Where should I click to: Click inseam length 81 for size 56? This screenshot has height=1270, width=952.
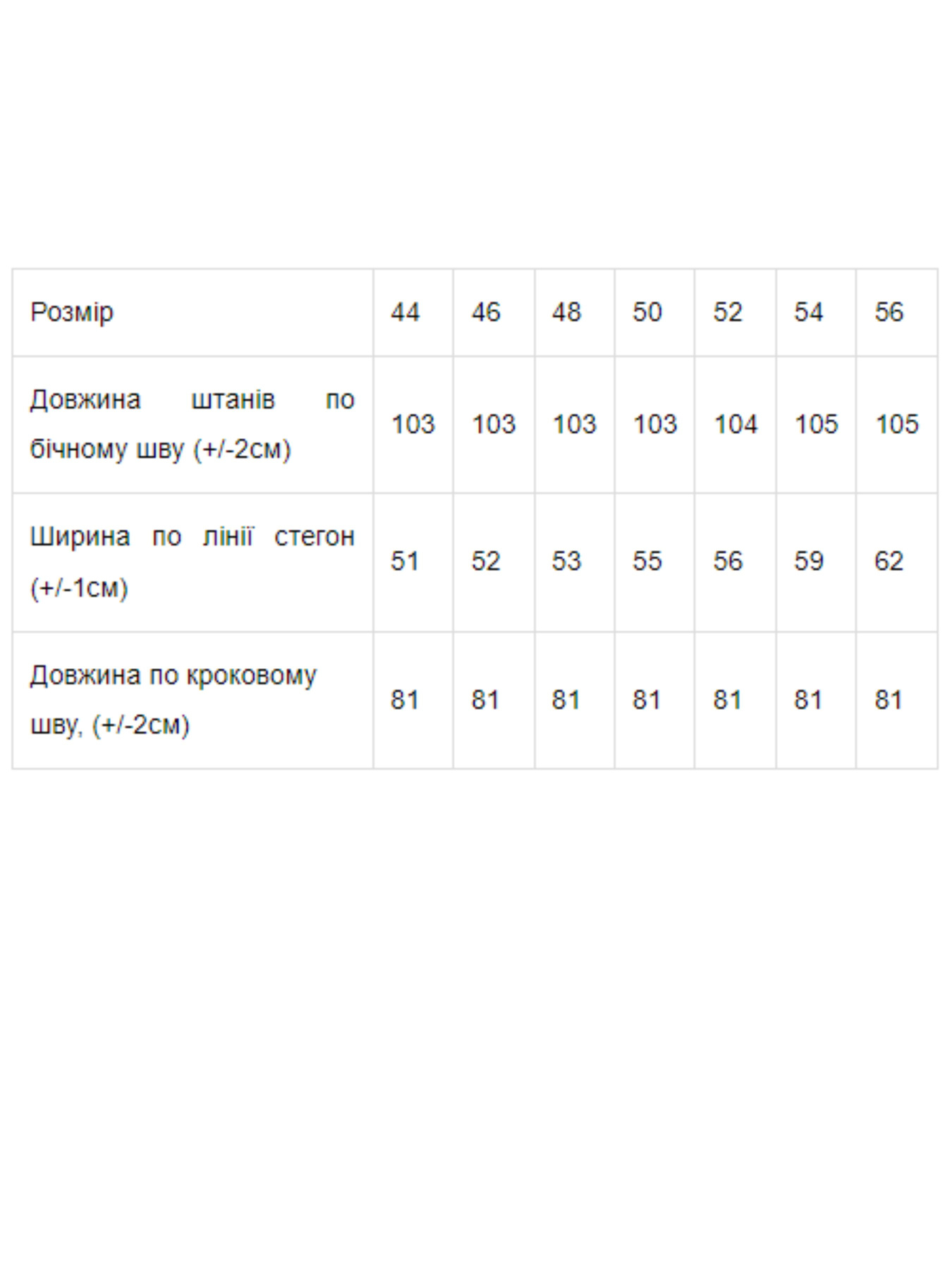coord(889,700)
